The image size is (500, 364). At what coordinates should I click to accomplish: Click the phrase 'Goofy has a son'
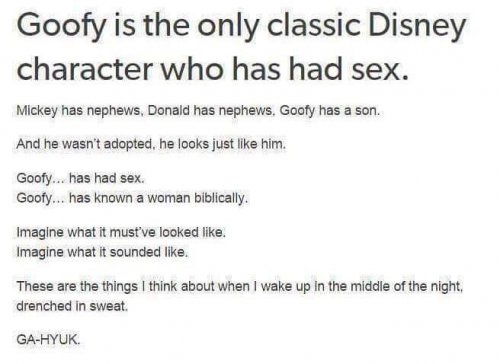pyautogui.click(x=330, y=111)
